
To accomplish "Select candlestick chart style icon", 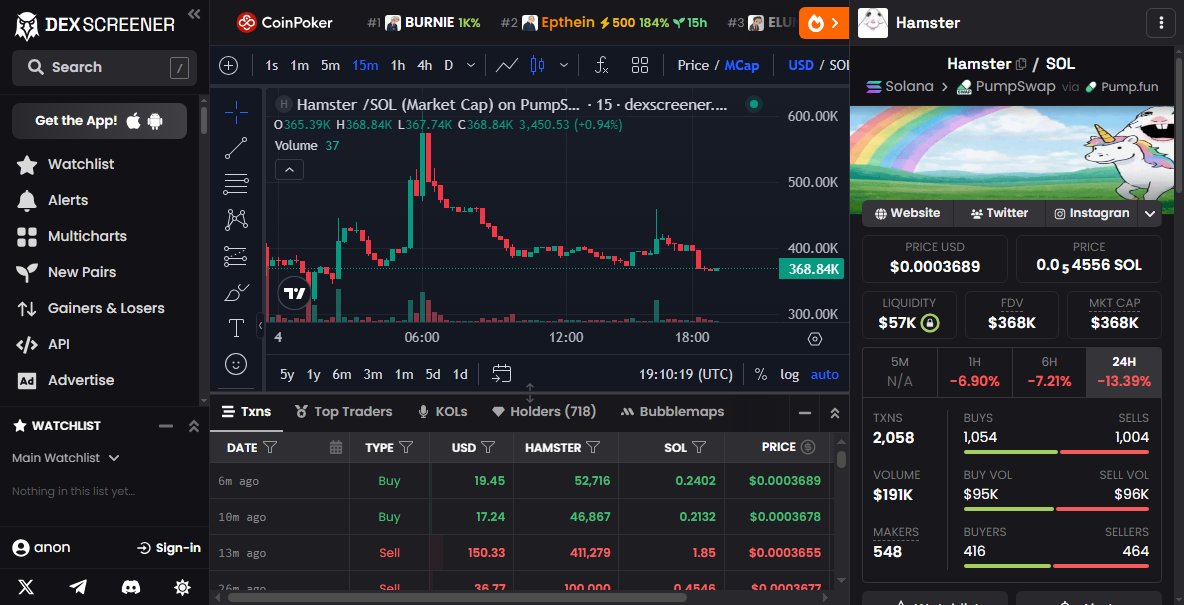I will pyautogui.click(x=538, y=65).
